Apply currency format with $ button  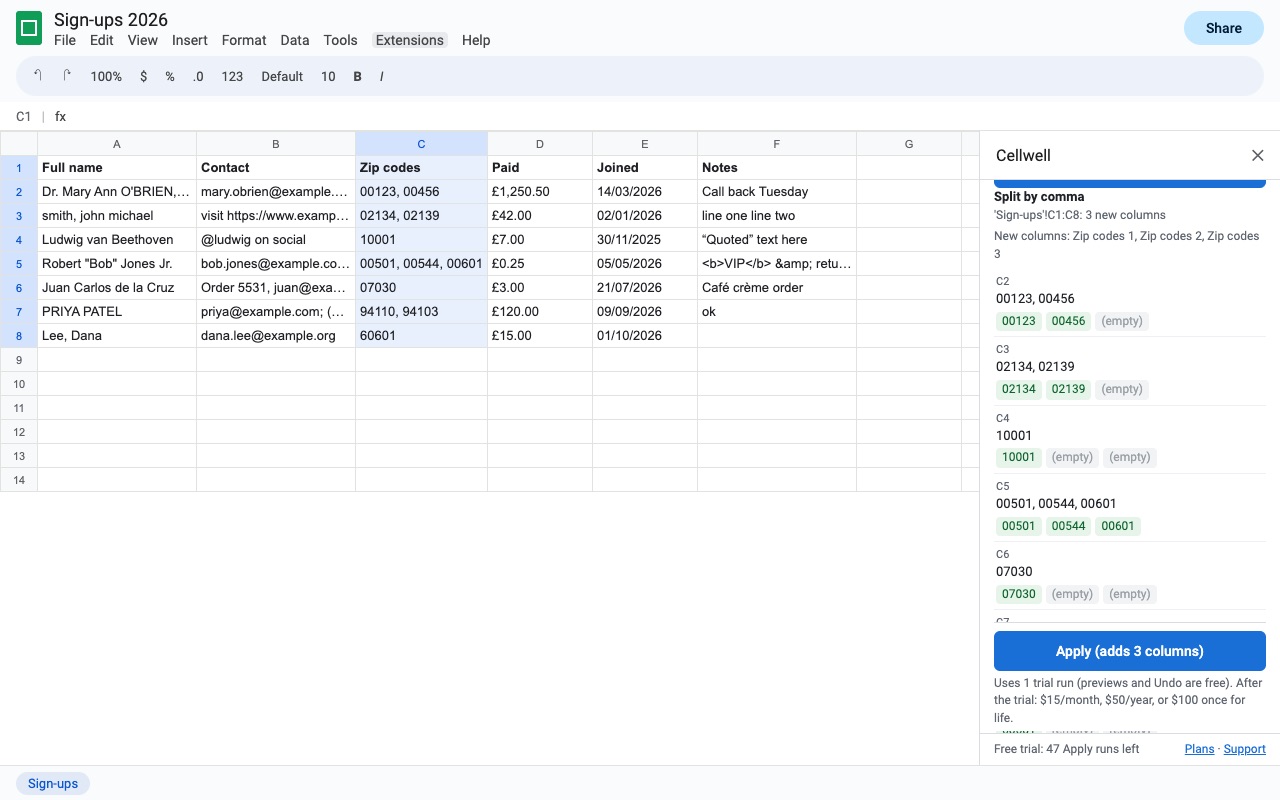(144, 76)
